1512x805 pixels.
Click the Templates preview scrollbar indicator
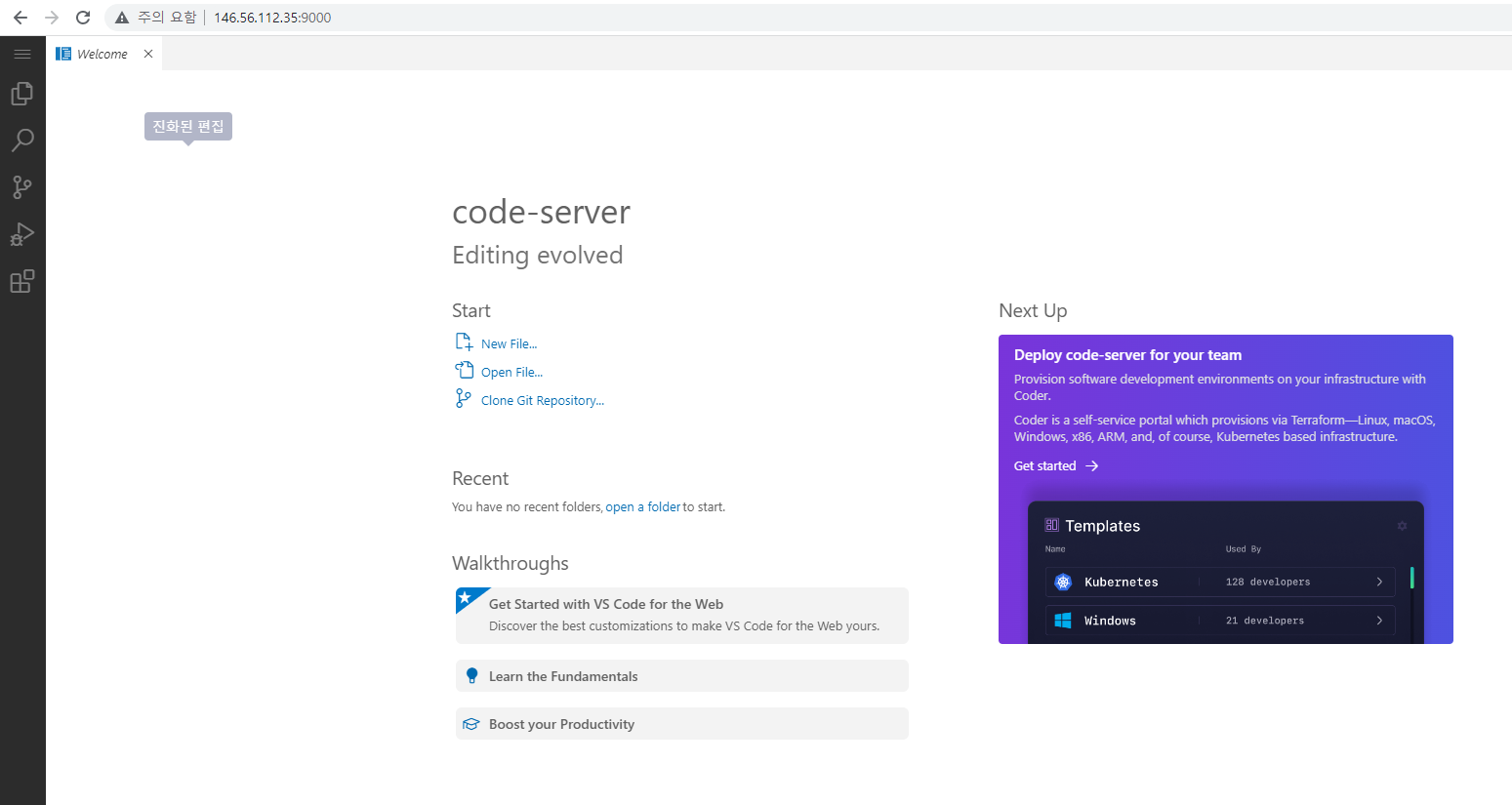click(x=1412, y=577)
